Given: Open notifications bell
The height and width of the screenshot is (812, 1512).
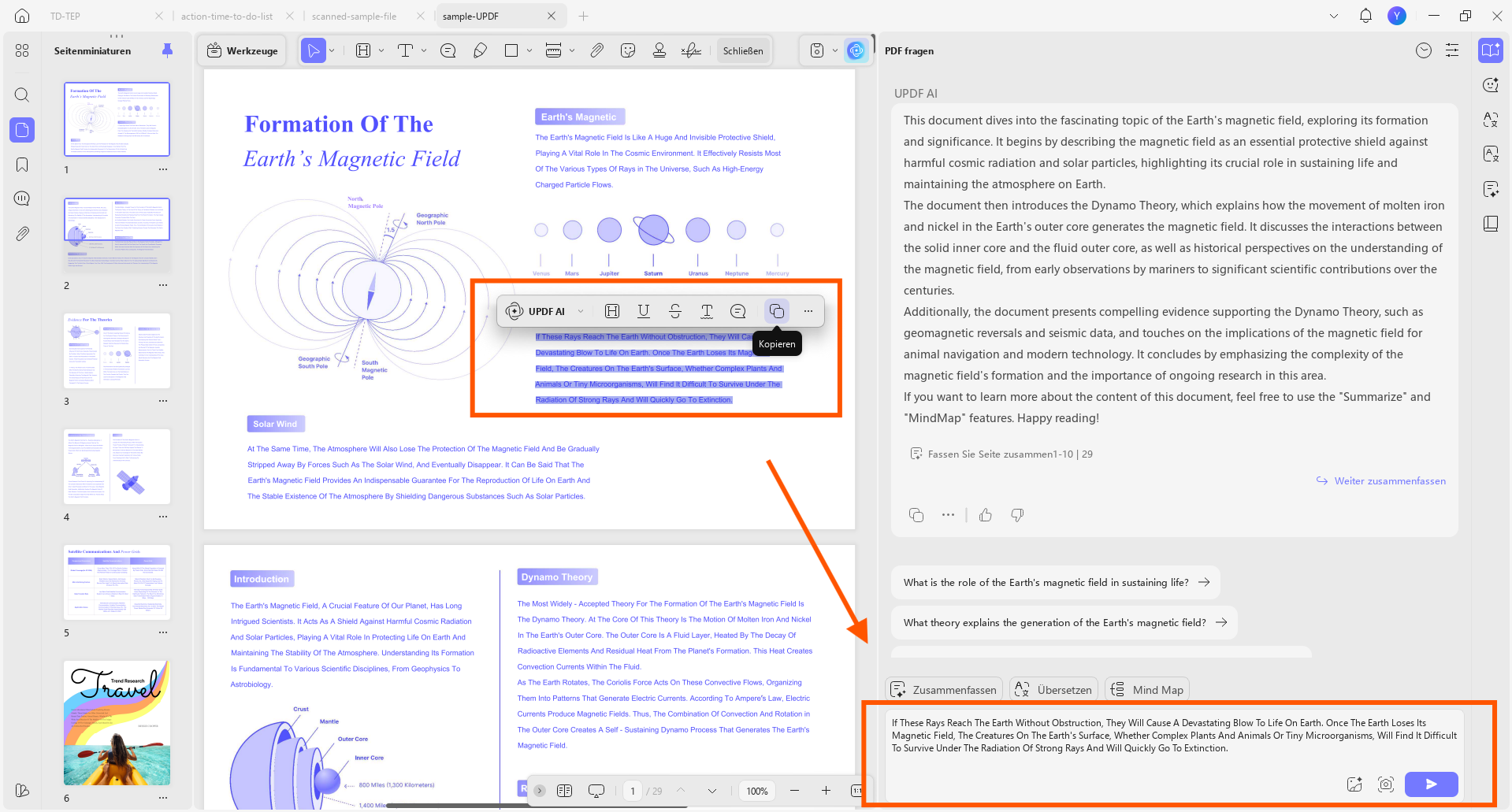Looking at the screenshot, I should (1365, 16).
